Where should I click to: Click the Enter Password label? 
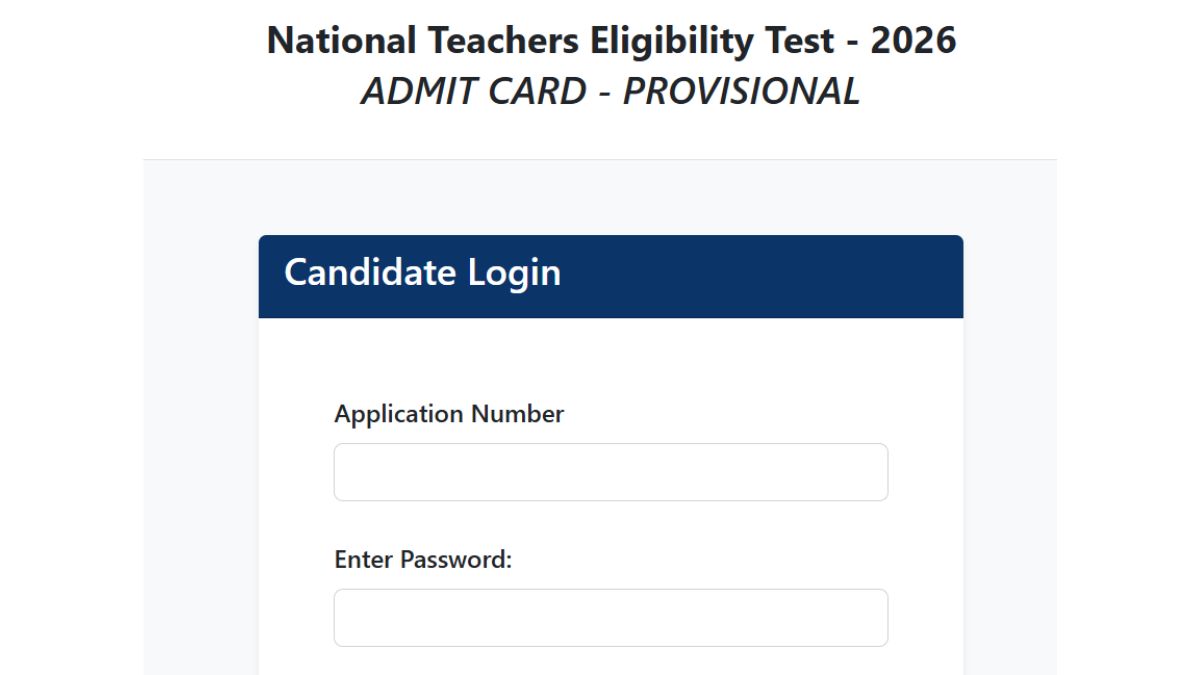pyautogui.click(x=423, y=560)
